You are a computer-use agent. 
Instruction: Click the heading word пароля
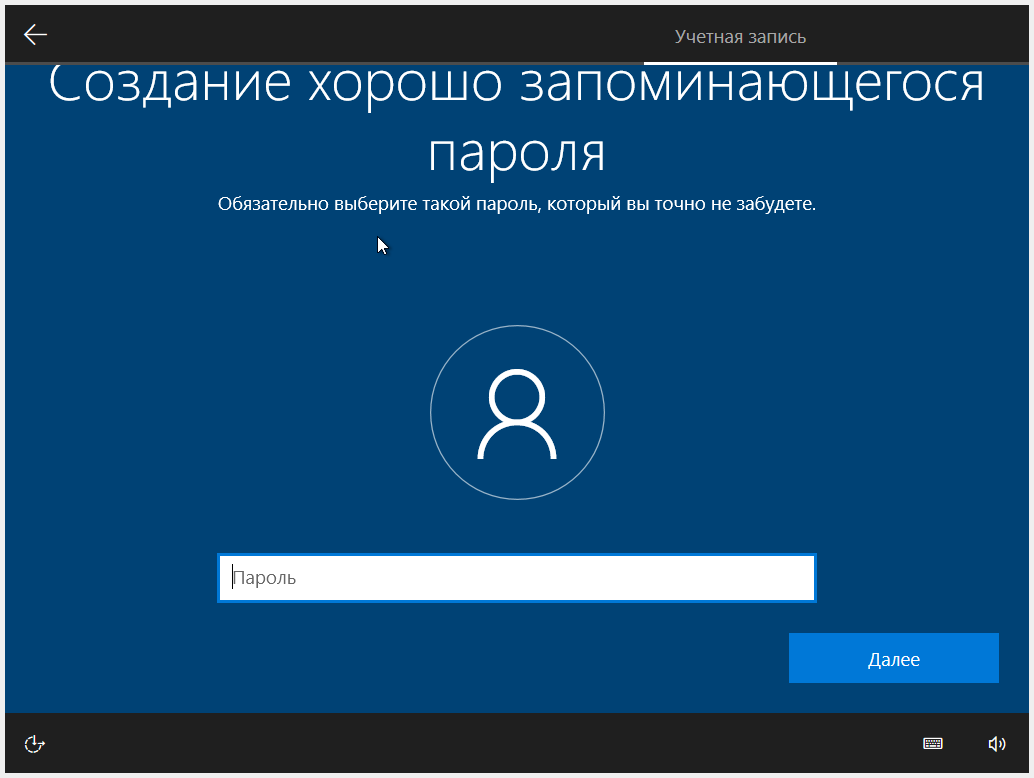point(517,152)
